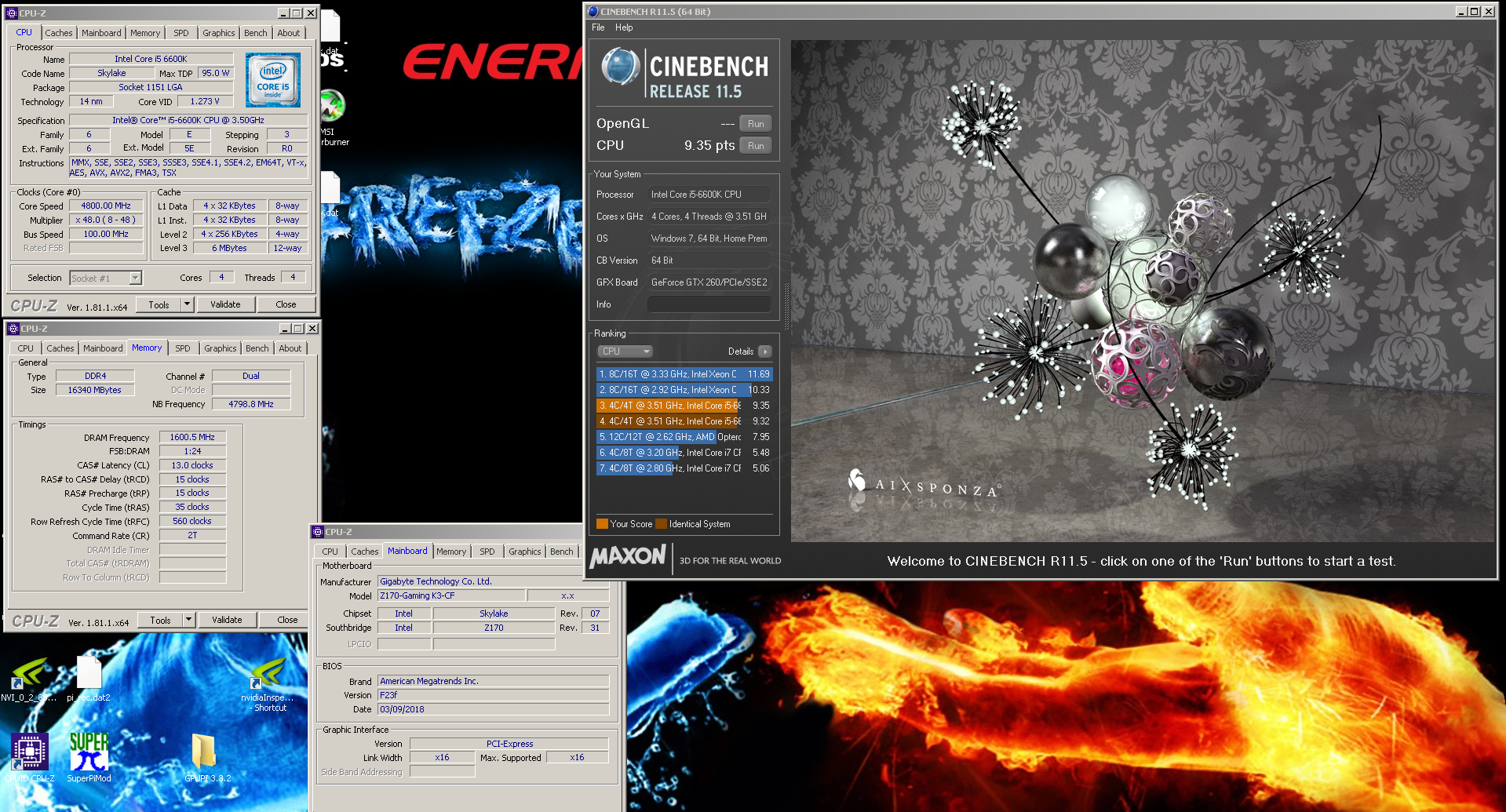This screenshot has width=1506, height=812.
Task: Click the Your Score orange legend swatch
Action: click(602, 524)
